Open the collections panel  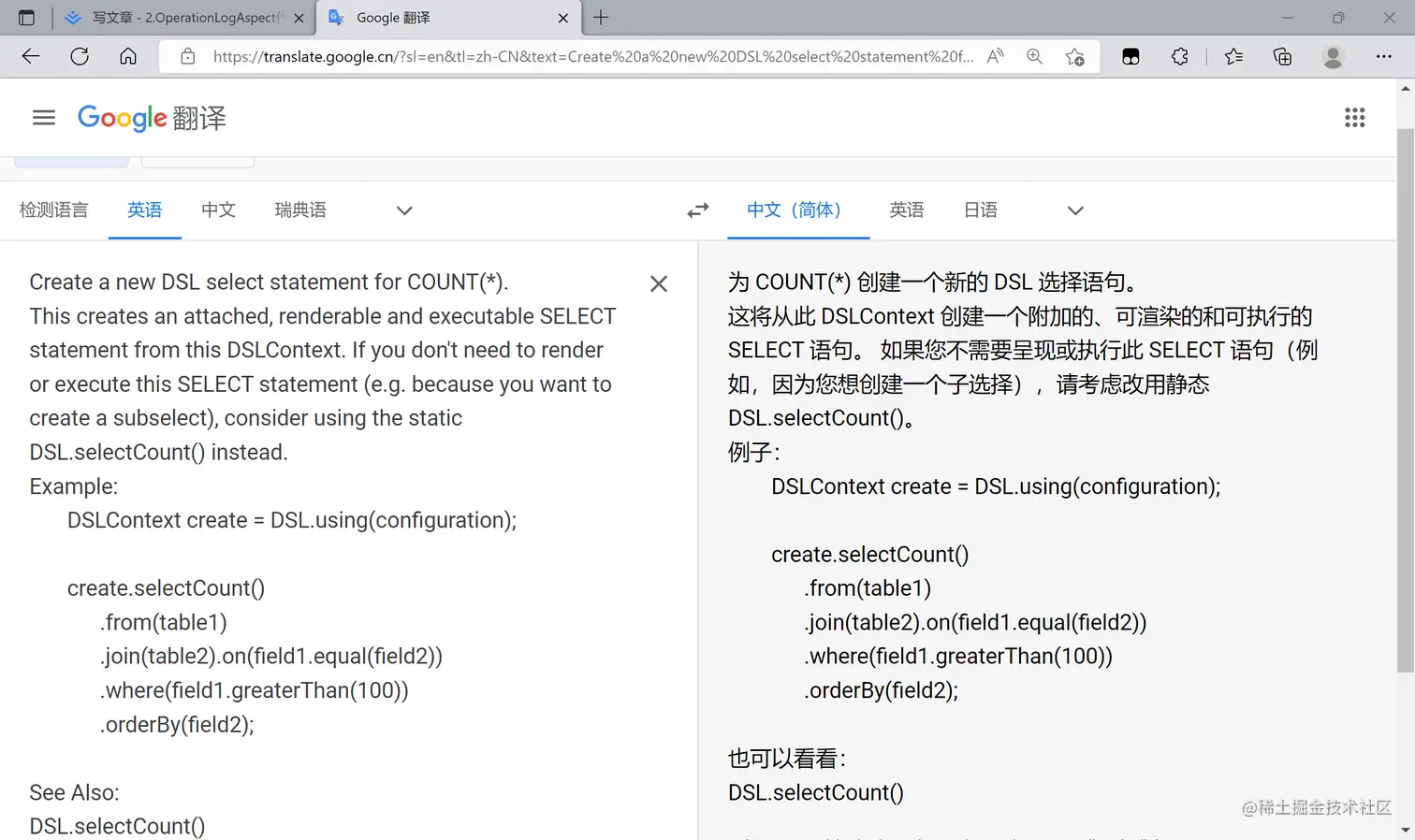pos(1283,56)
